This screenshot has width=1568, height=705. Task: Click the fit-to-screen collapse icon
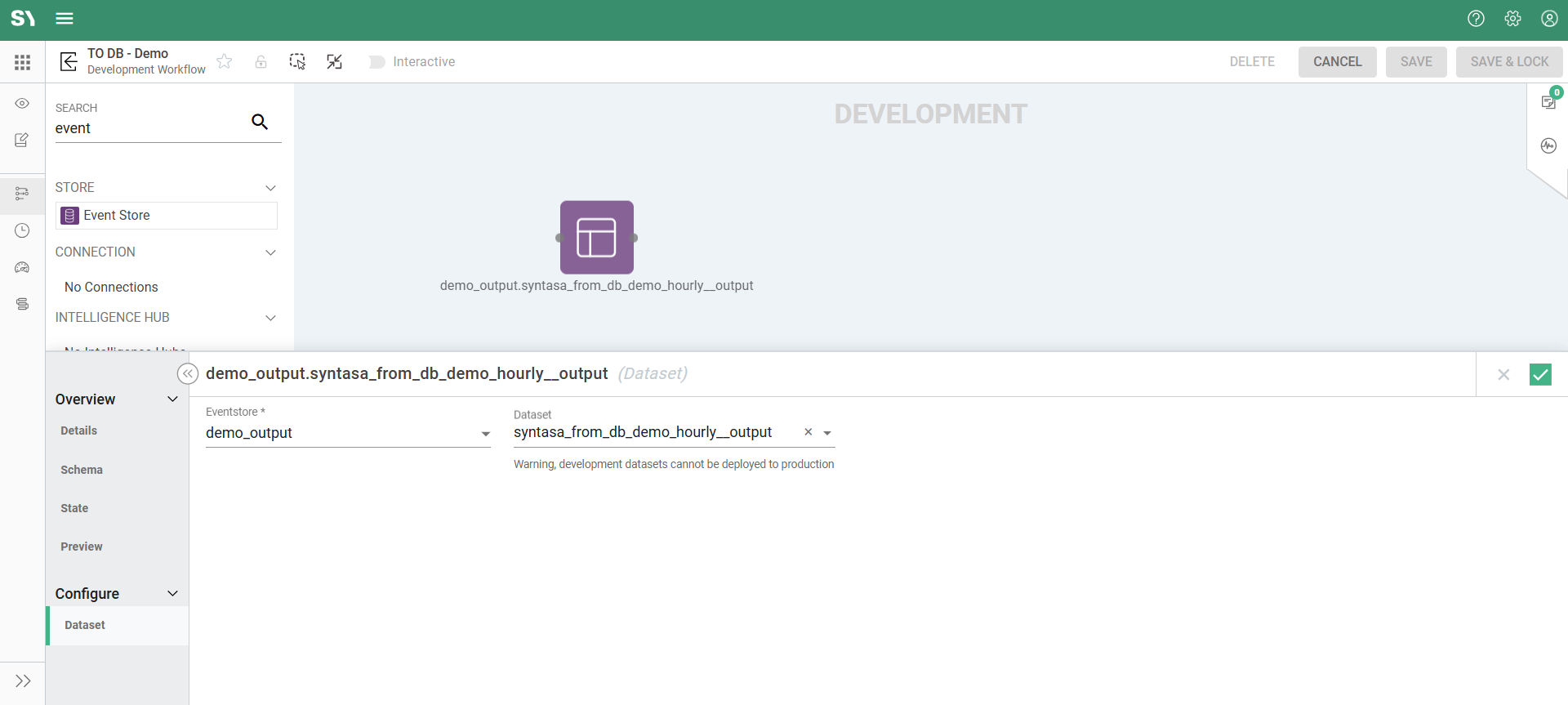pyautogui.click(x=334, y=62)
